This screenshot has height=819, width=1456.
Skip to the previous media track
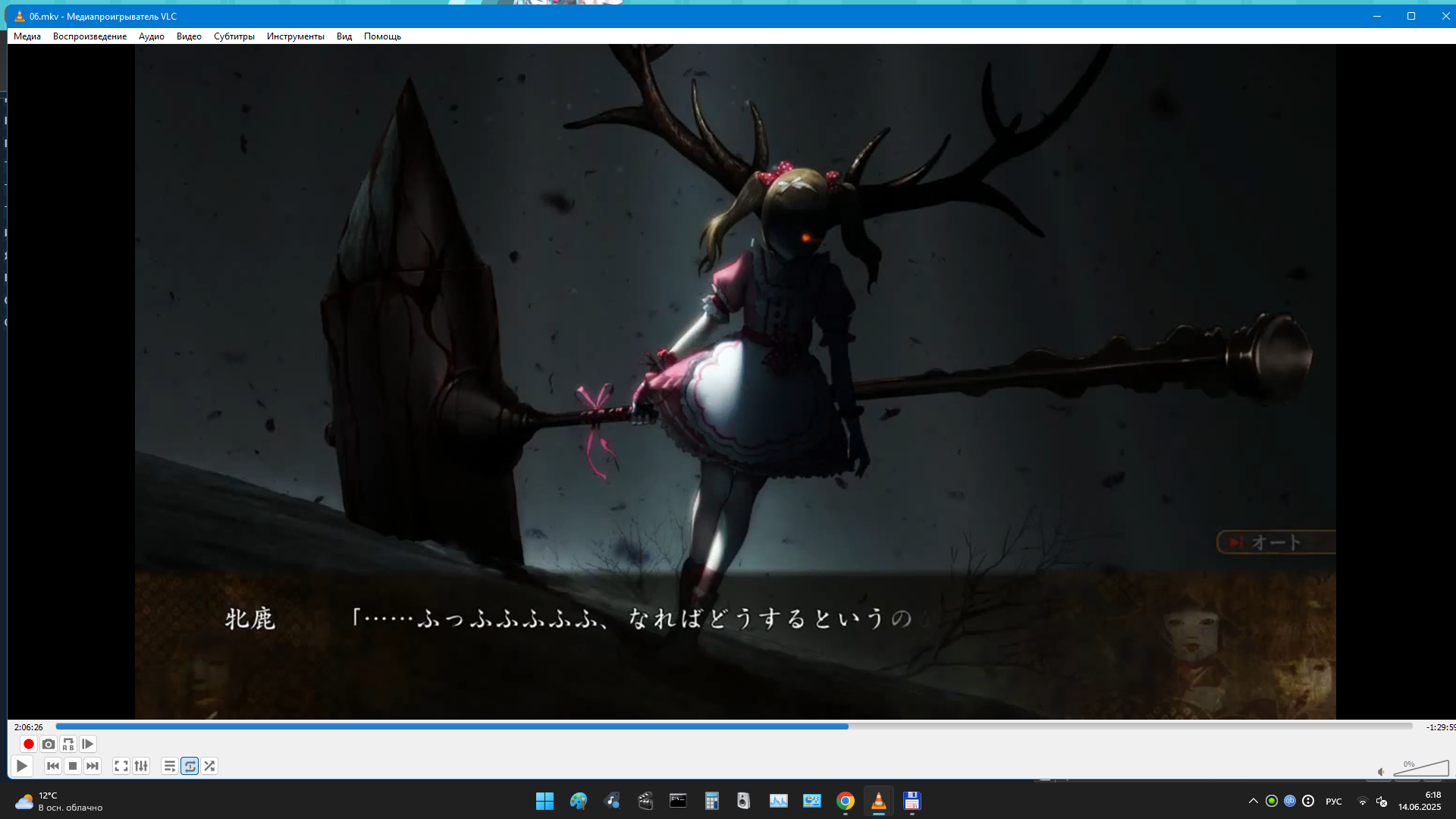point(53,766)
